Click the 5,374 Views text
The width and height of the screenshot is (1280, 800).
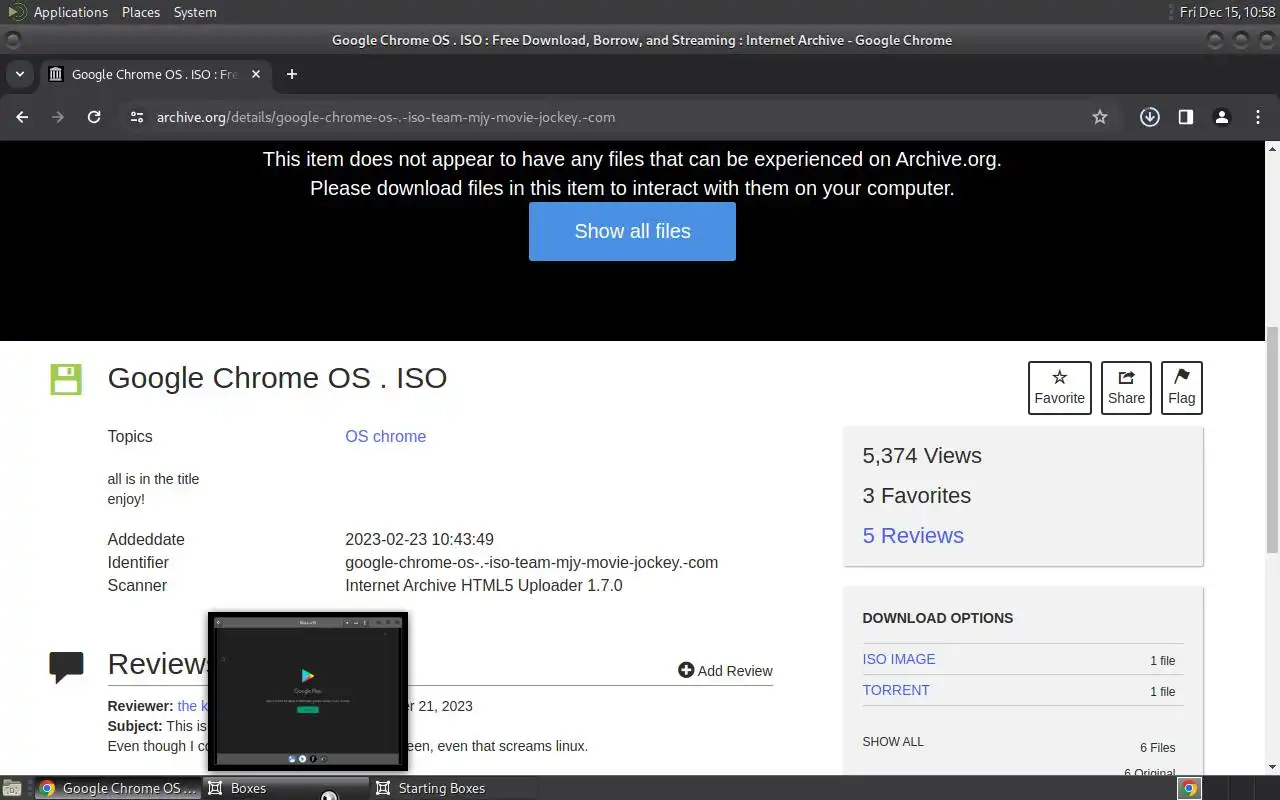[x=922, y=455]
